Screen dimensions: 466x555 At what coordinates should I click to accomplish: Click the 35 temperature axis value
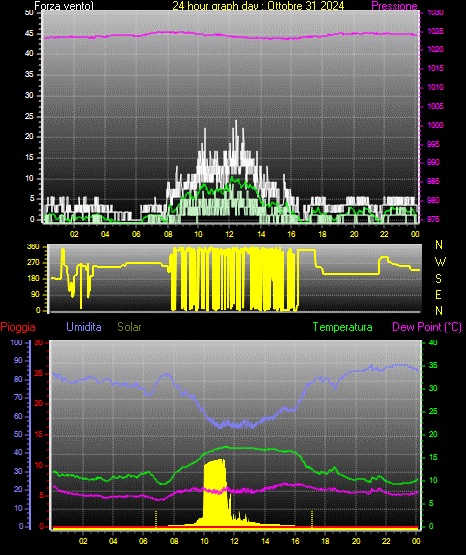click(433, 365)
